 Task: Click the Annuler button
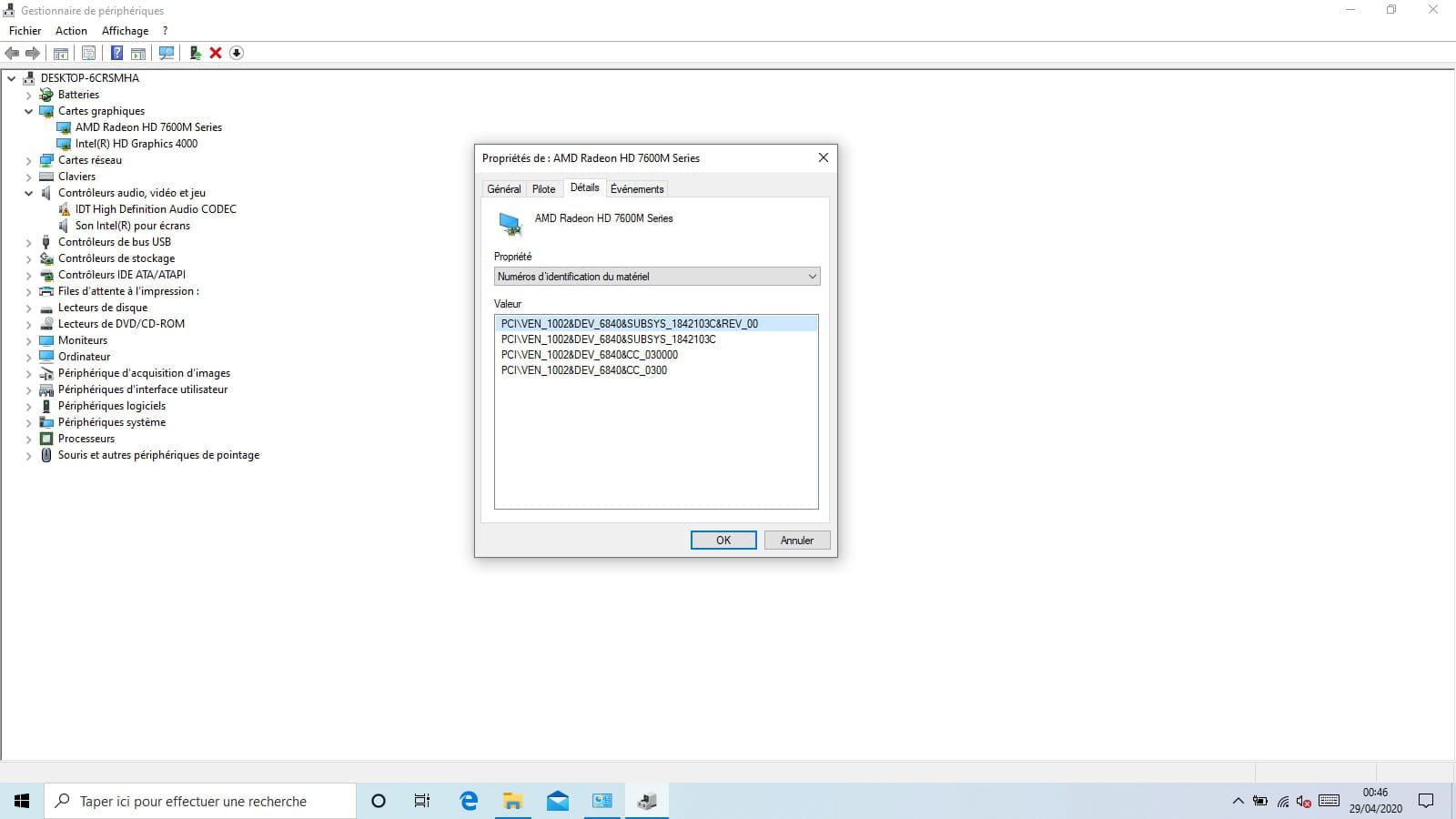(796, 541)
